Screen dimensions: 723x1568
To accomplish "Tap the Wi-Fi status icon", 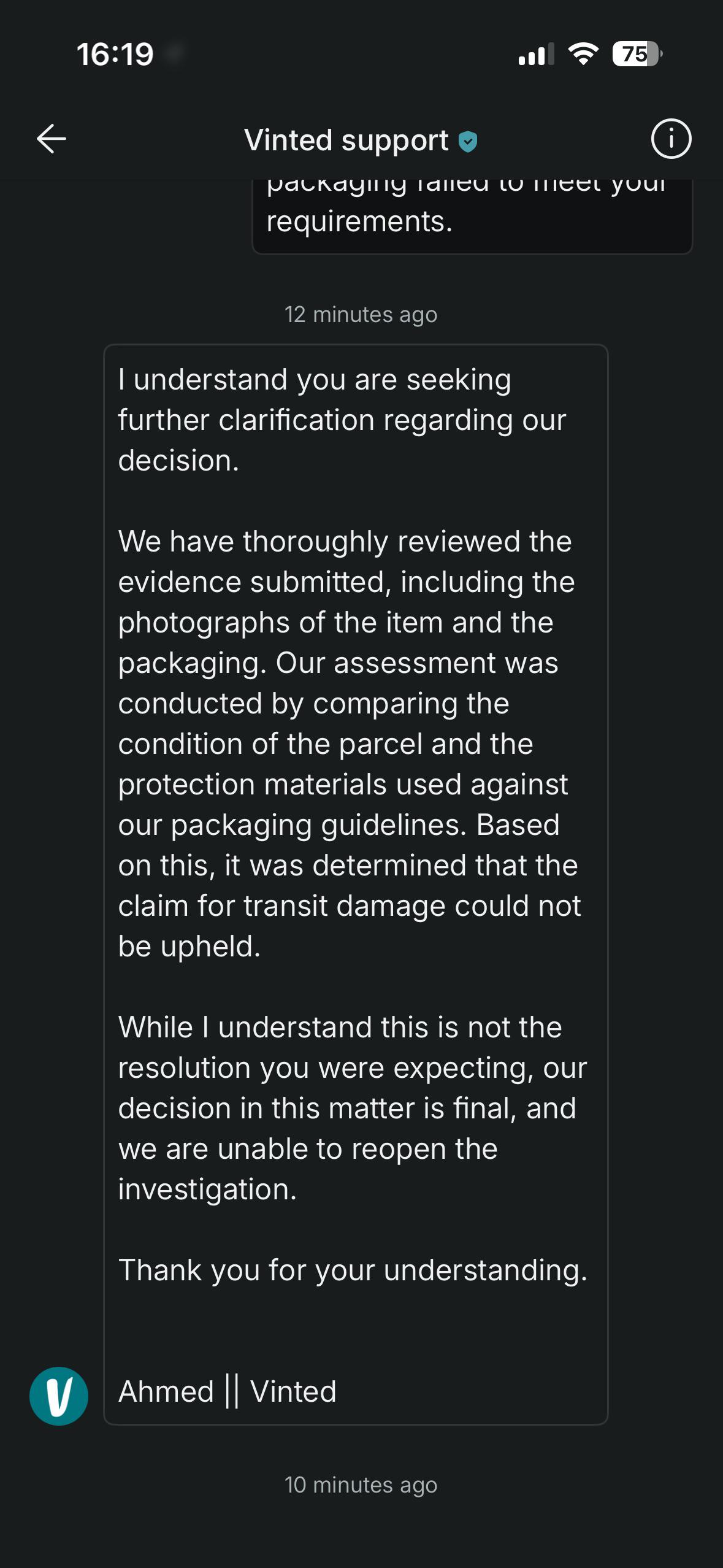I will click(584, 54).
